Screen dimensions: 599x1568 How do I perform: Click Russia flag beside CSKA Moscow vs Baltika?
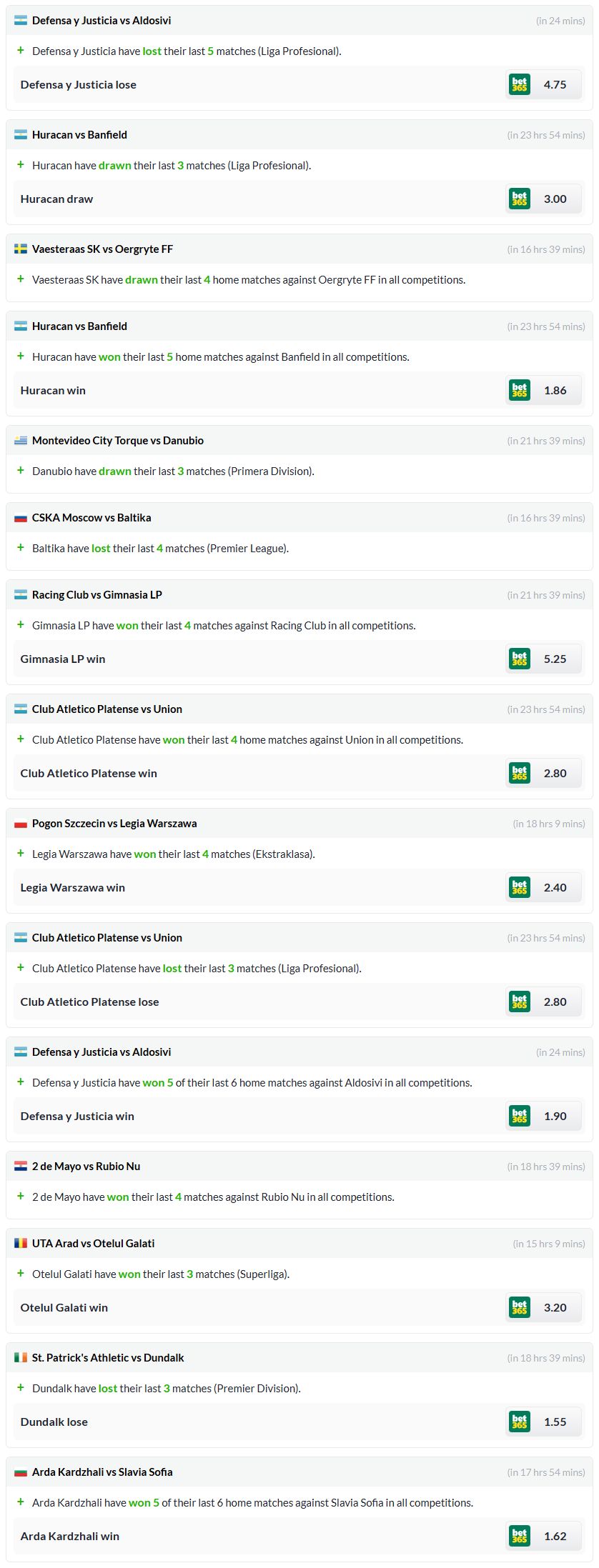pyautogui.click(x=21, y=518)
